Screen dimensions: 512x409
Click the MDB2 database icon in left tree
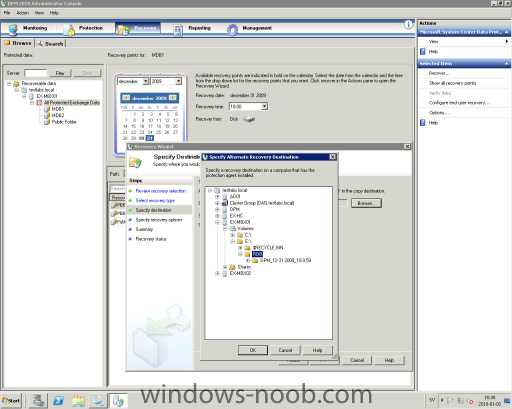tap(47, 115)
